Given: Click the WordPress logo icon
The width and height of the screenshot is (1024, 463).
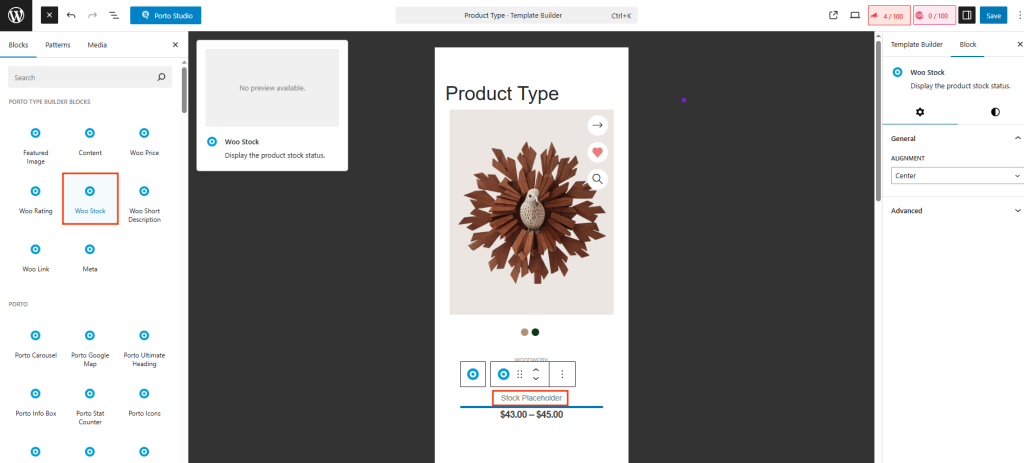Looking at the screenshot, I should pos(16,15).
